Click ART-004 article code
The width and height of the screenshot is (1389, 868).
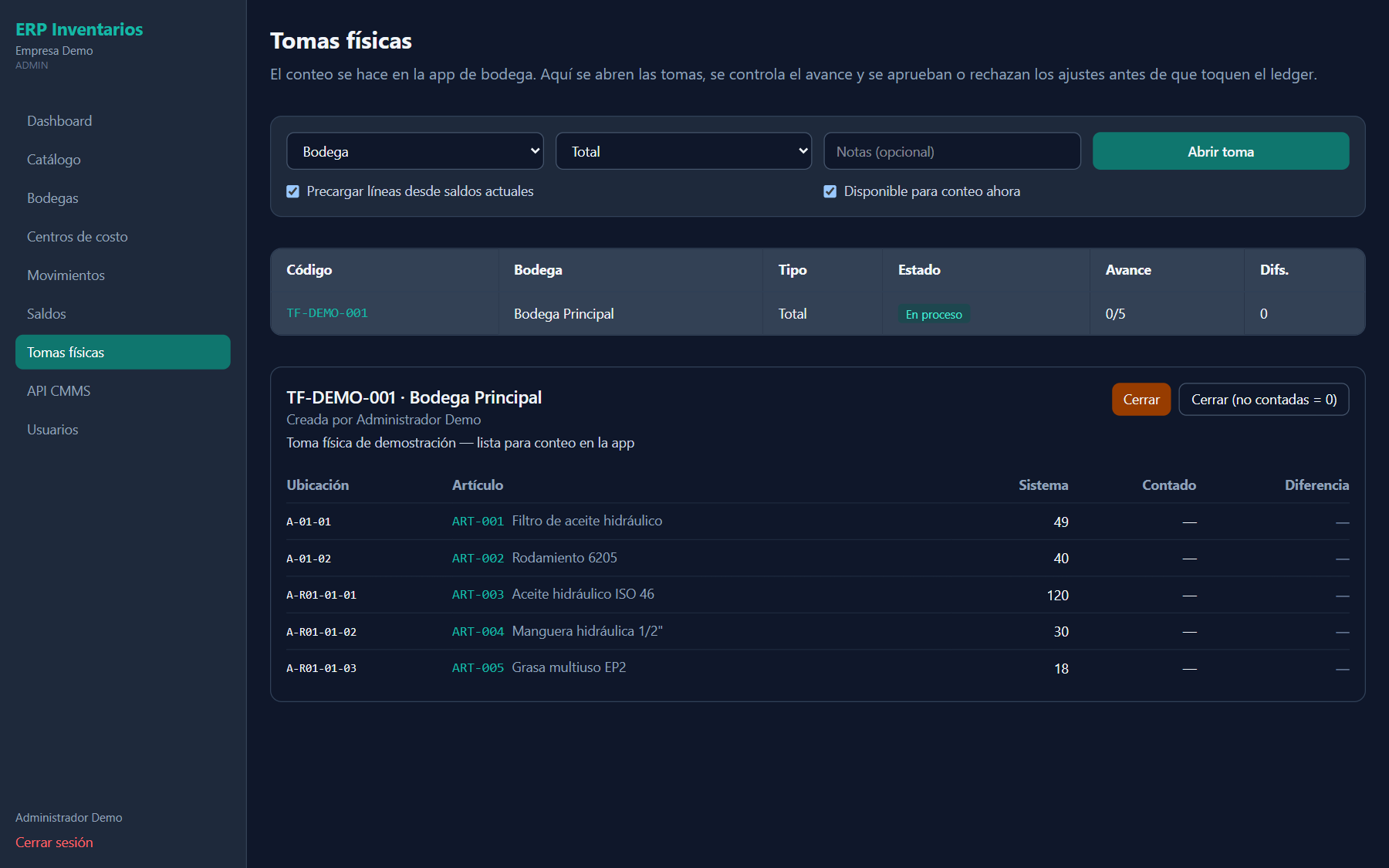tap(478, 632)
